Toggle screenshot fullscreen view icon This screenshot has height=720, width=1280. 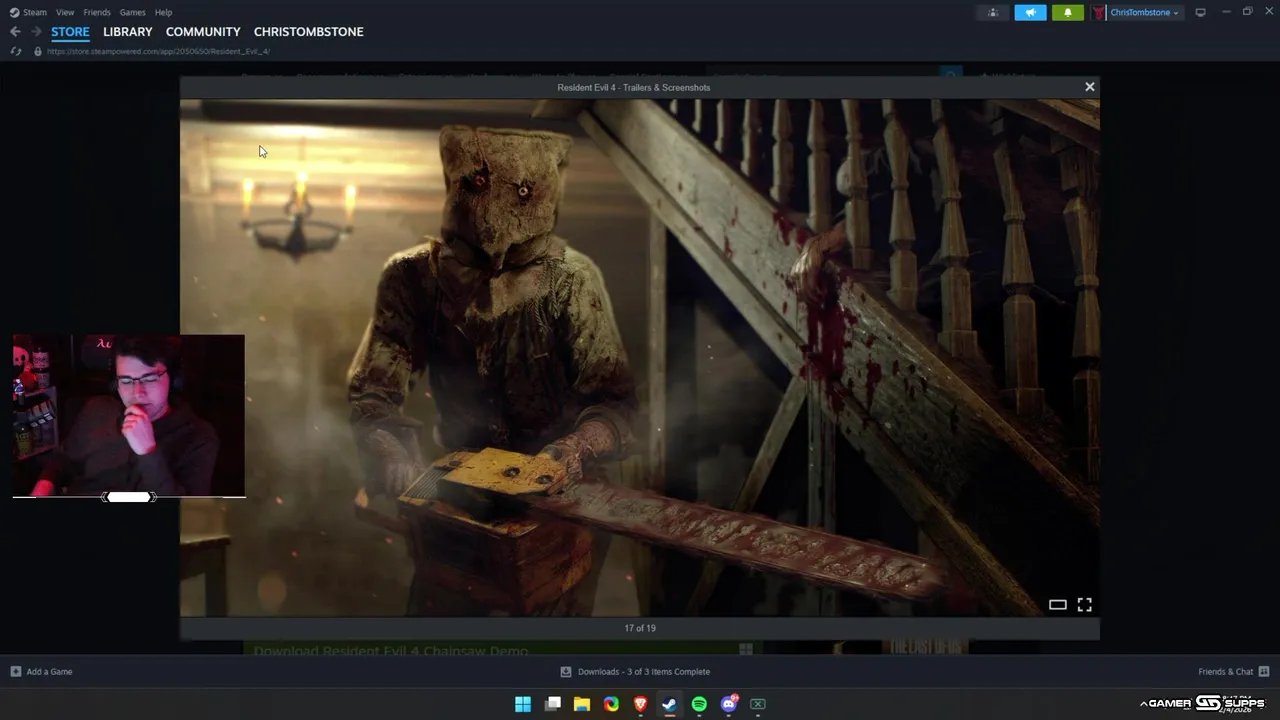point(1085,605)
